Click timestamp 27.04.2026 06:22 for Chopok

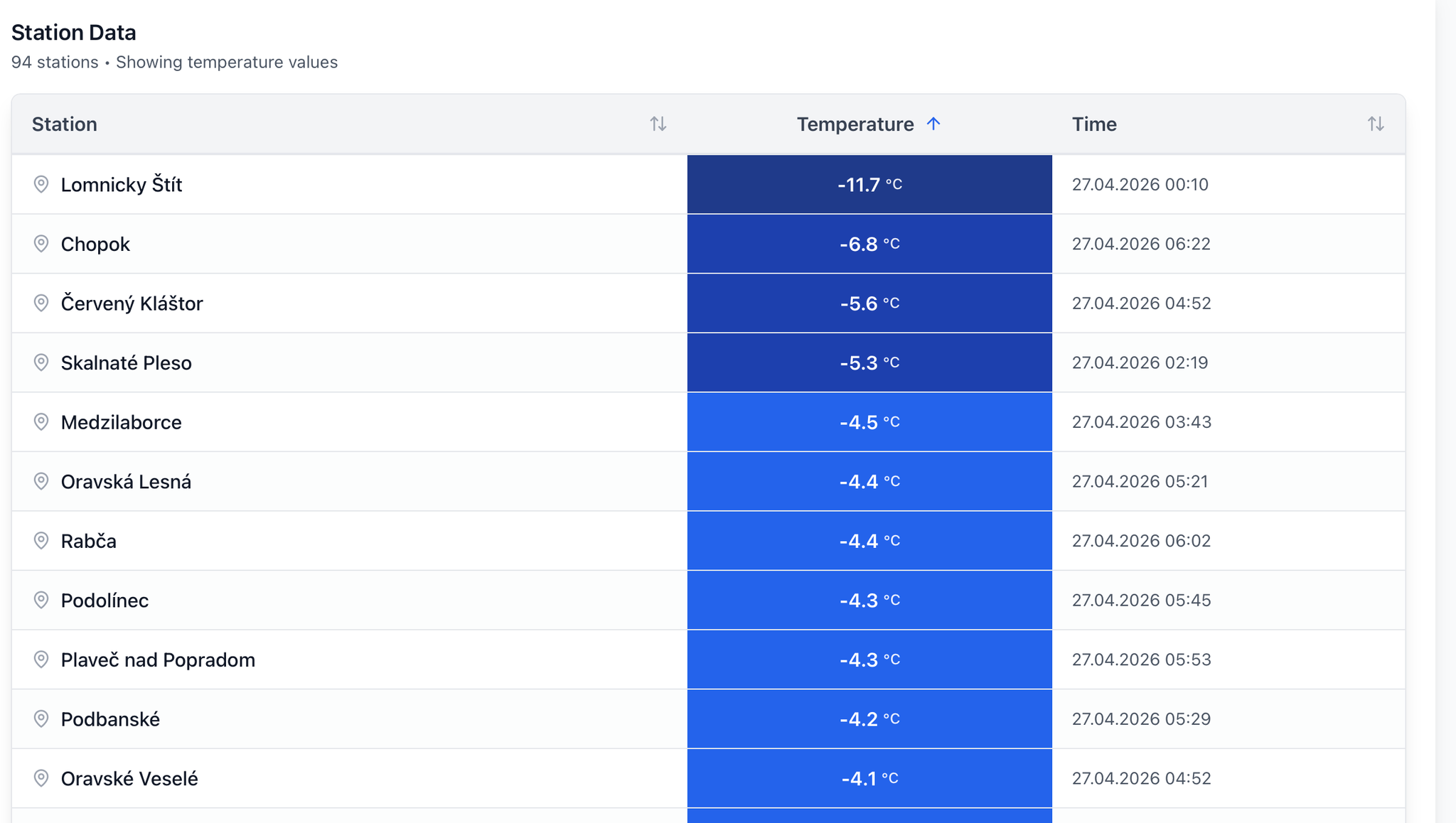(x=1140, y=244)
